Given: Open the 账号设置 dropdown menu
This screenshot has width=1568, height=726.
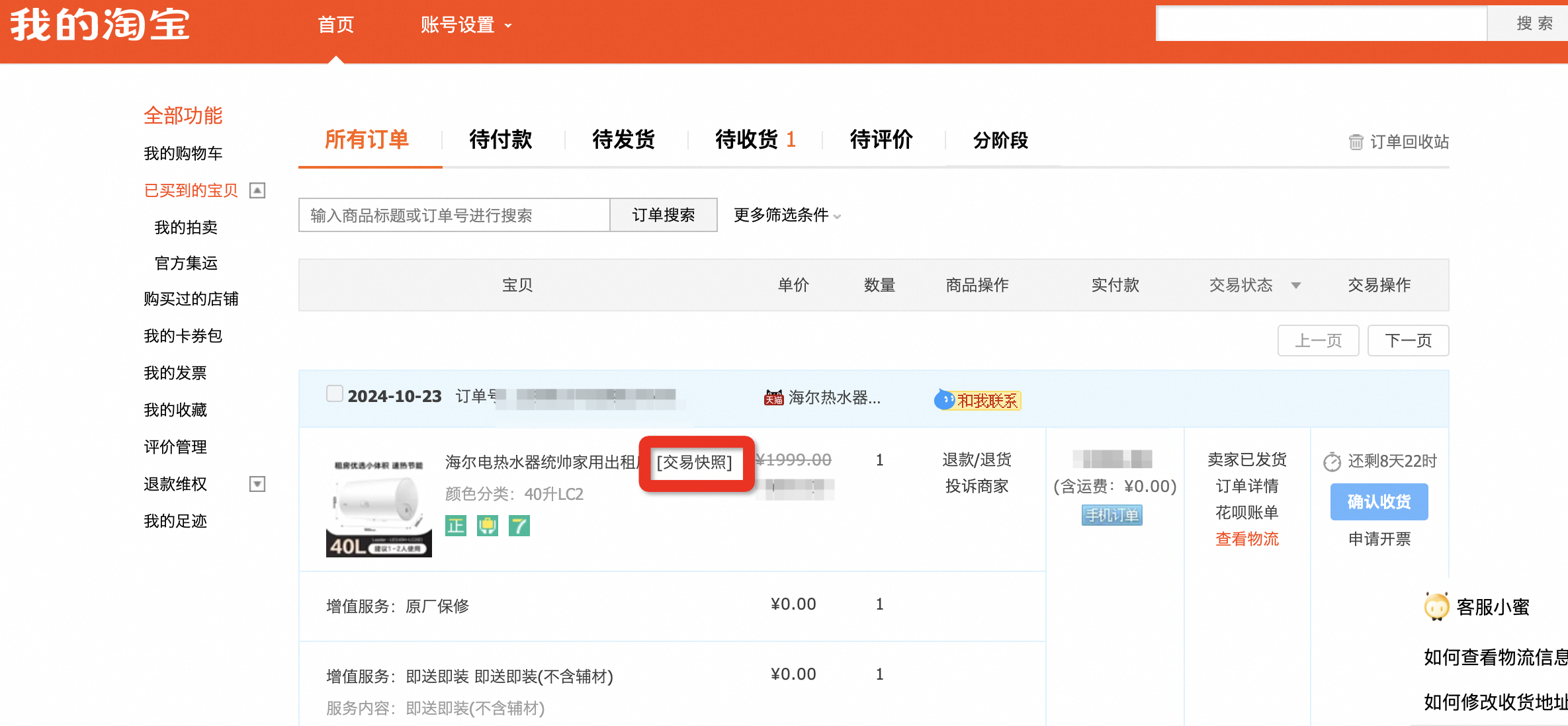Looking at the screenshot, I should pyautogui.click(x=466, y=25).
